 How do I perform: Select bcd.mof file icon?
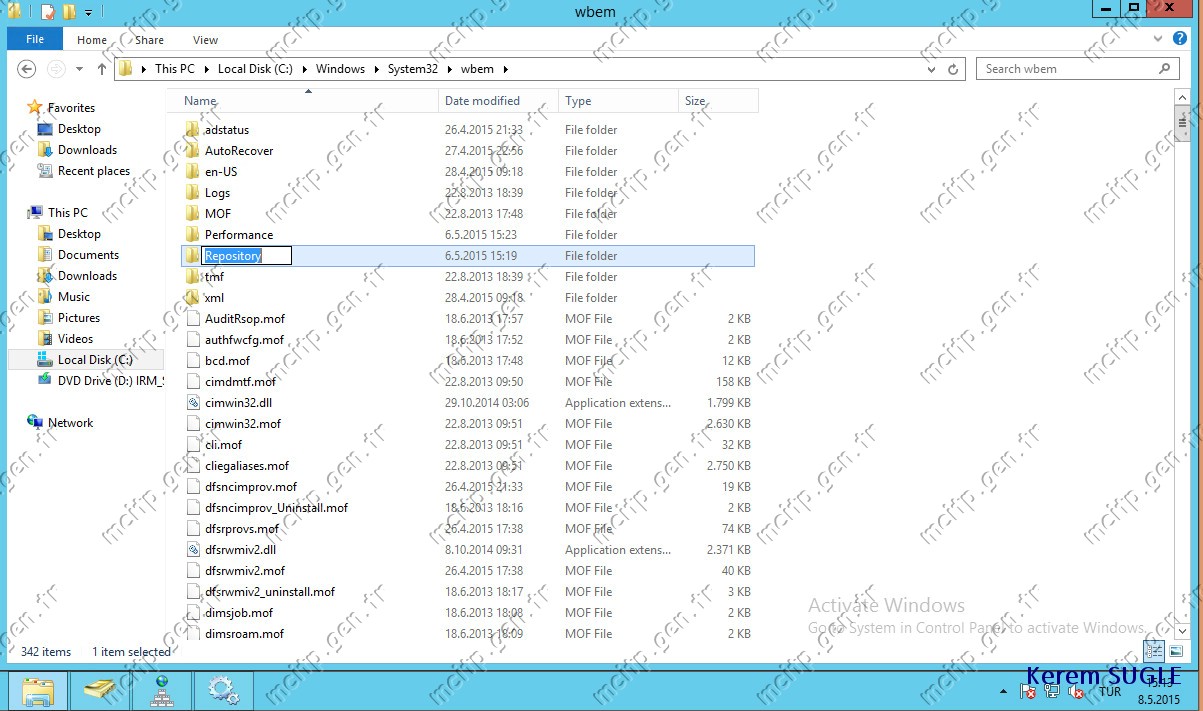point(193,361)
